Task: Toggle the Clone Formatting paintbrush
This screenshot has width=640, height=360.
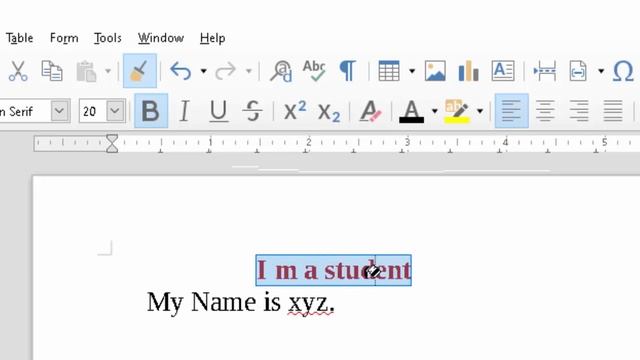Action: pyautogui.click(x=140, y=71)
